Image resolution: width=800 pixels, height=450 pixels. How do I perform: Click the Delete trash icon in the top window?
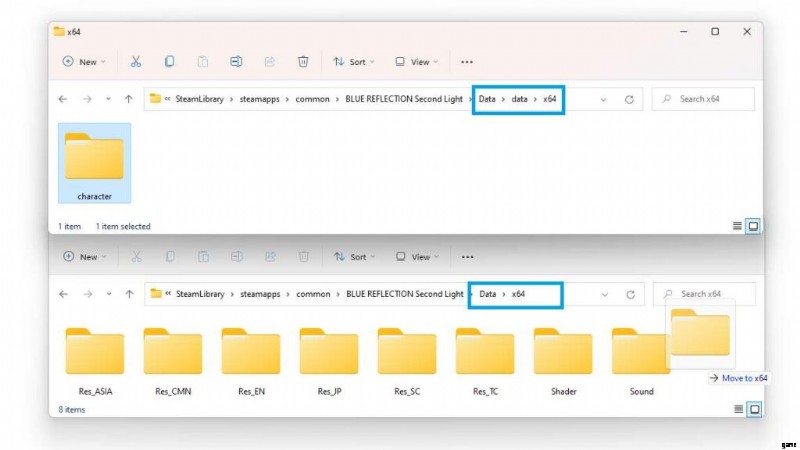303,62
